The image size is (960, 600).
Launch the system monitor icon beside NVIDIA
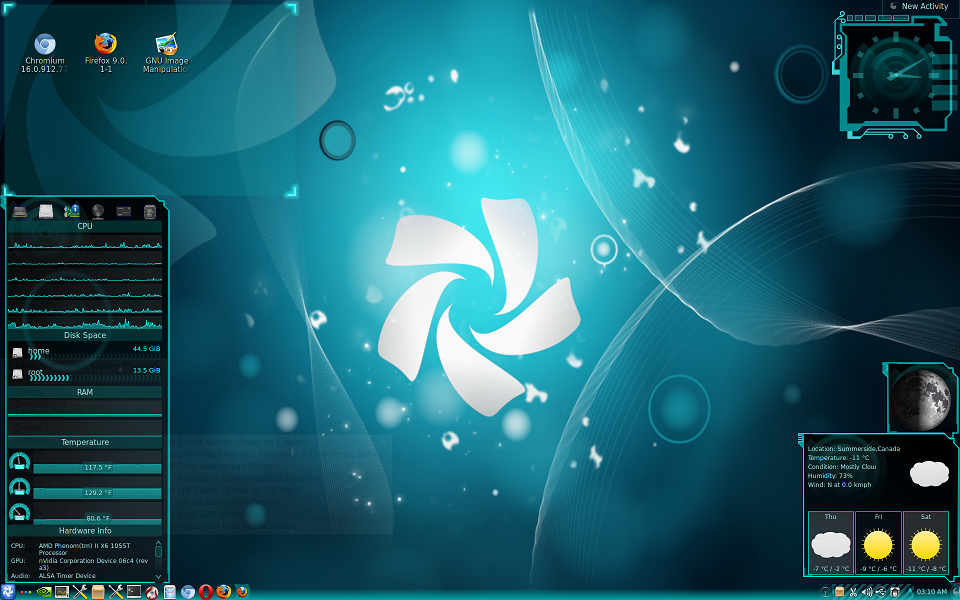point(62,592)
